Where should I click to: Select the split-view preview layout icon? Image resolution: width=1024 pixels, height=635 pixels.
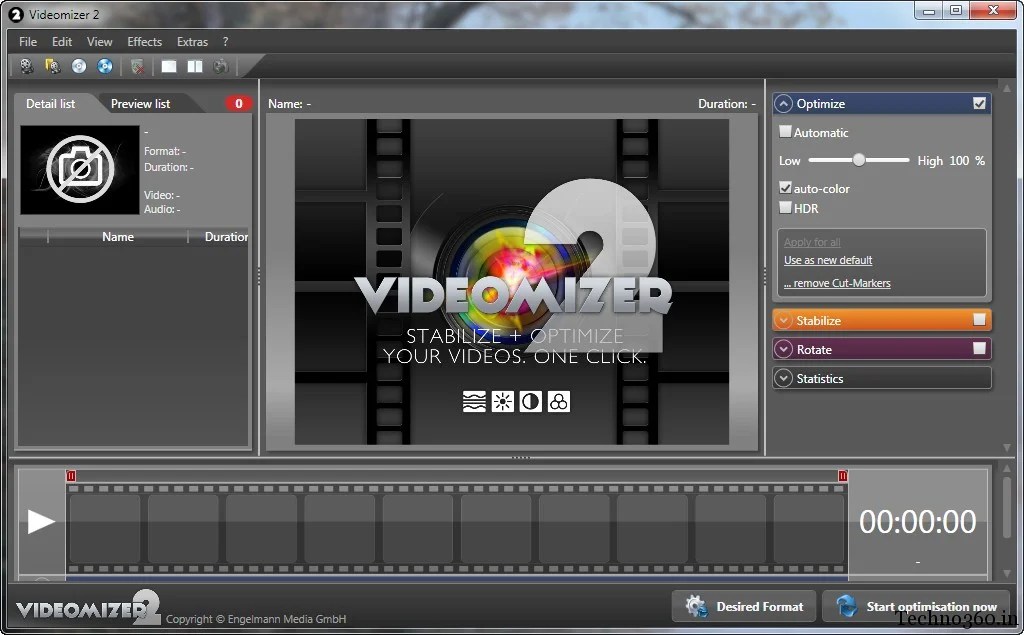pyautogui.click(x=195, y=66)
